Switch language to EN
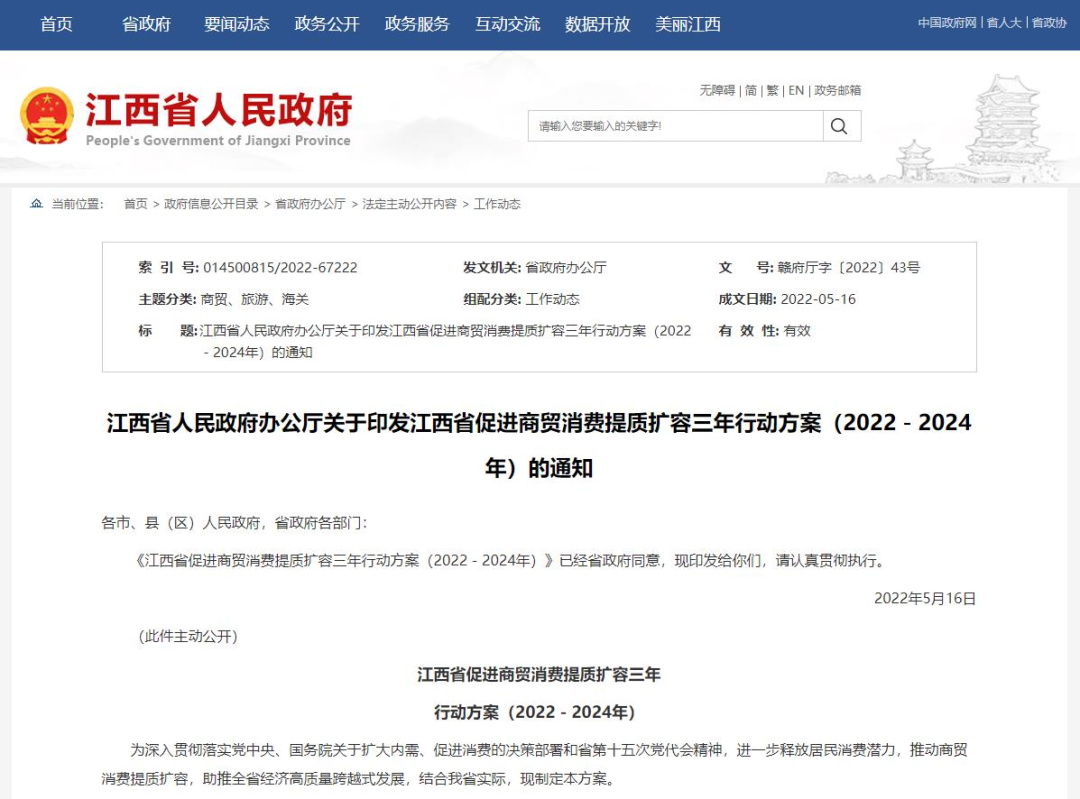Viewport: 1080px width, 799px height. [796, 90]
